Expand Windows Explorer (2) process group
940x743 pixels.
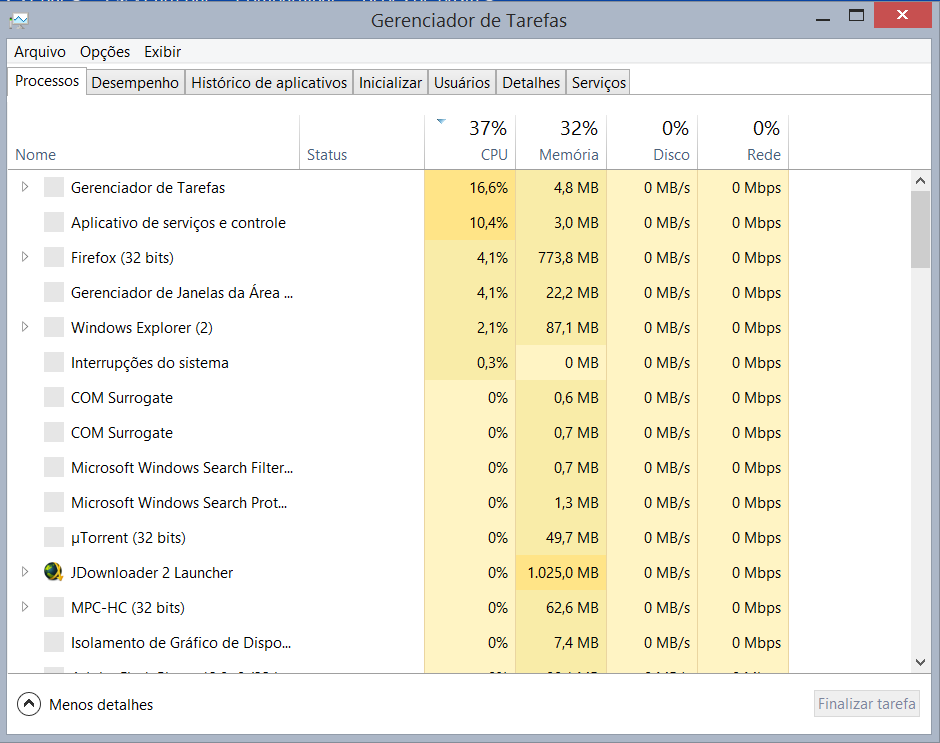25,327
